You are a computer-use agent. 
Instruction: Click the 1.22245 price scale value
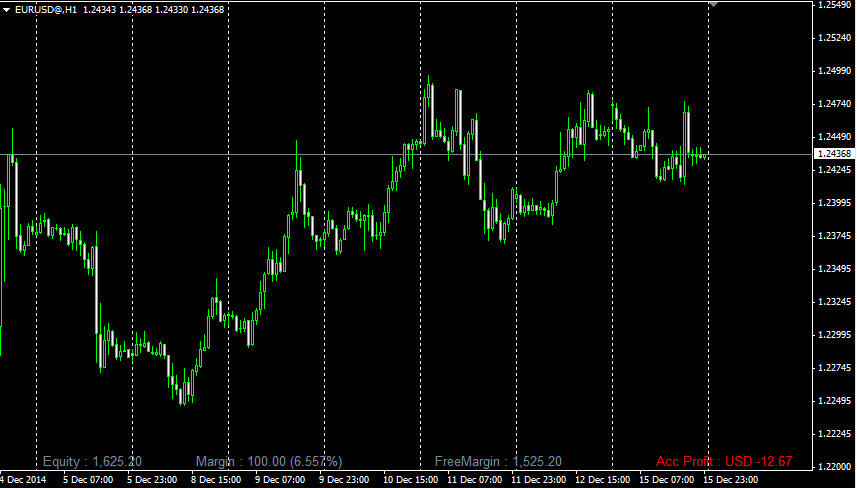(x=834, y=434)
